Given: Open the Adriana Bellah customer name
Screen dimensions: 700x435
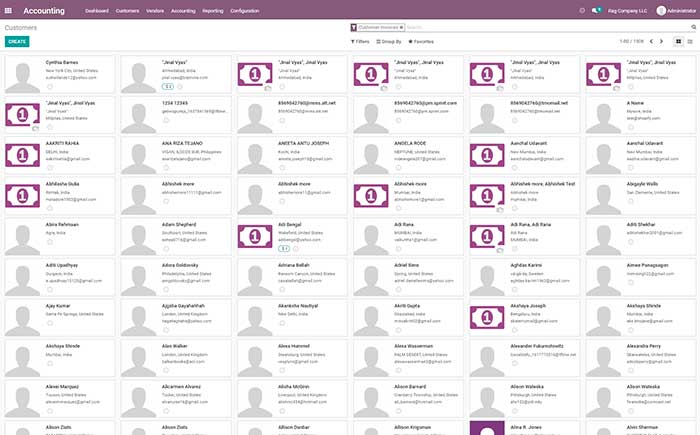Looking at the screenshot, I should [293, 265].
